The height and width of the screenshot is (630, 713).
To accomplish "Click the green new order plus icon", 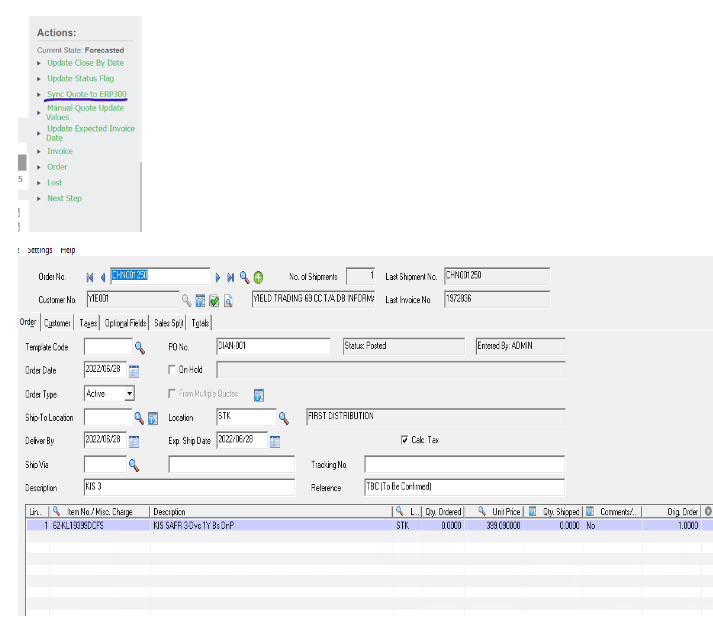I will click(258, 277).
